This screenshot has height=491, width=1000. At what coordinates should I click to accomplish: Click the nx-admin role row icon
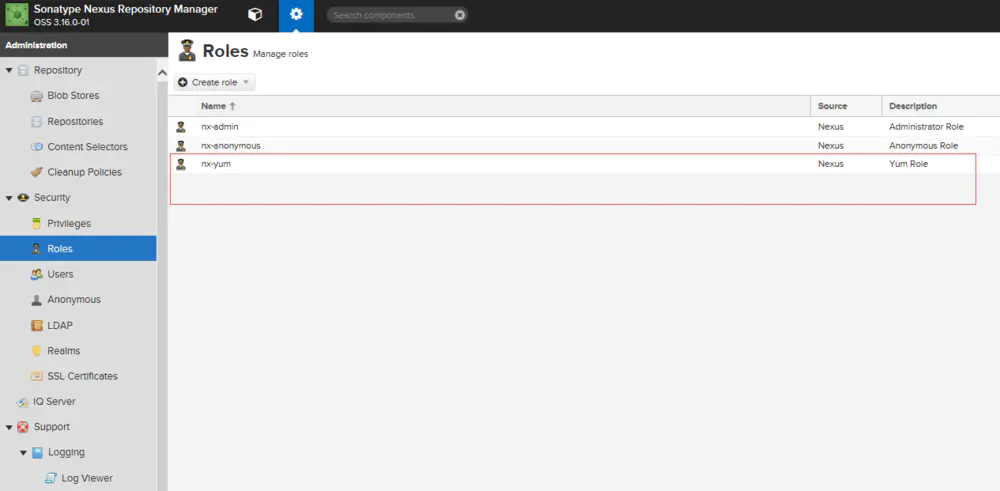pos(181,127)
